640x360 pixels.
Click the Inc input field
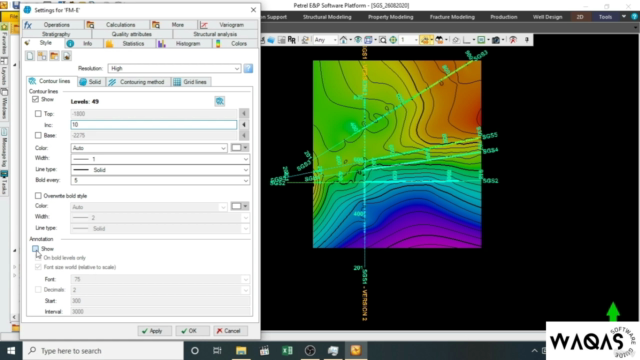pyautogui.click(x=153, y=124)
